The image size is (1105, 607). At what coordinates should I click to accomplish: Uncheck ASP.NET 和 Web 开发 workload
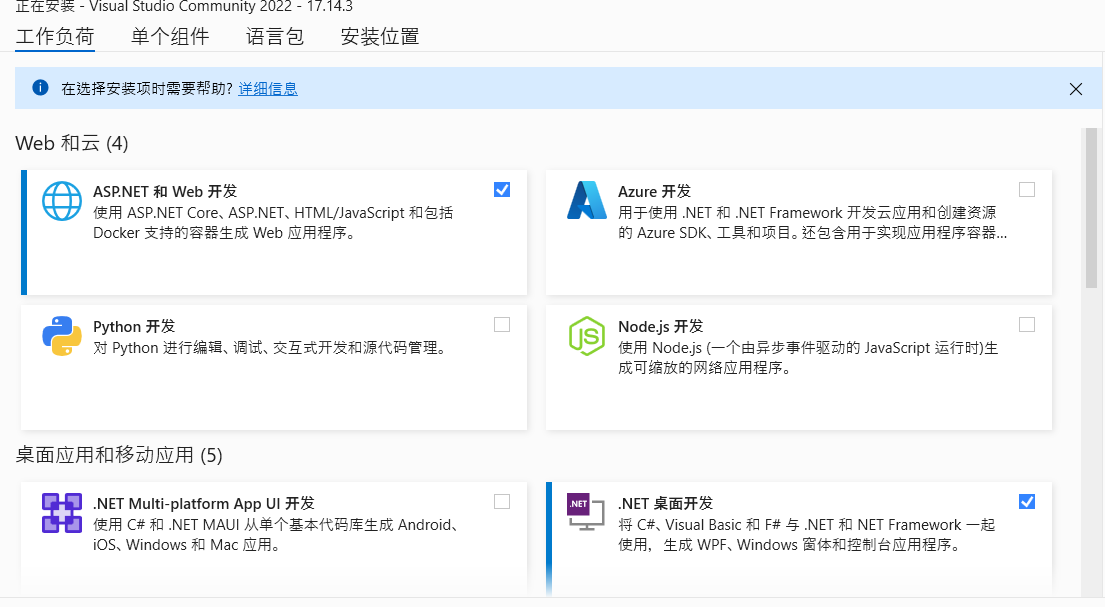click(x=502, y=190)
